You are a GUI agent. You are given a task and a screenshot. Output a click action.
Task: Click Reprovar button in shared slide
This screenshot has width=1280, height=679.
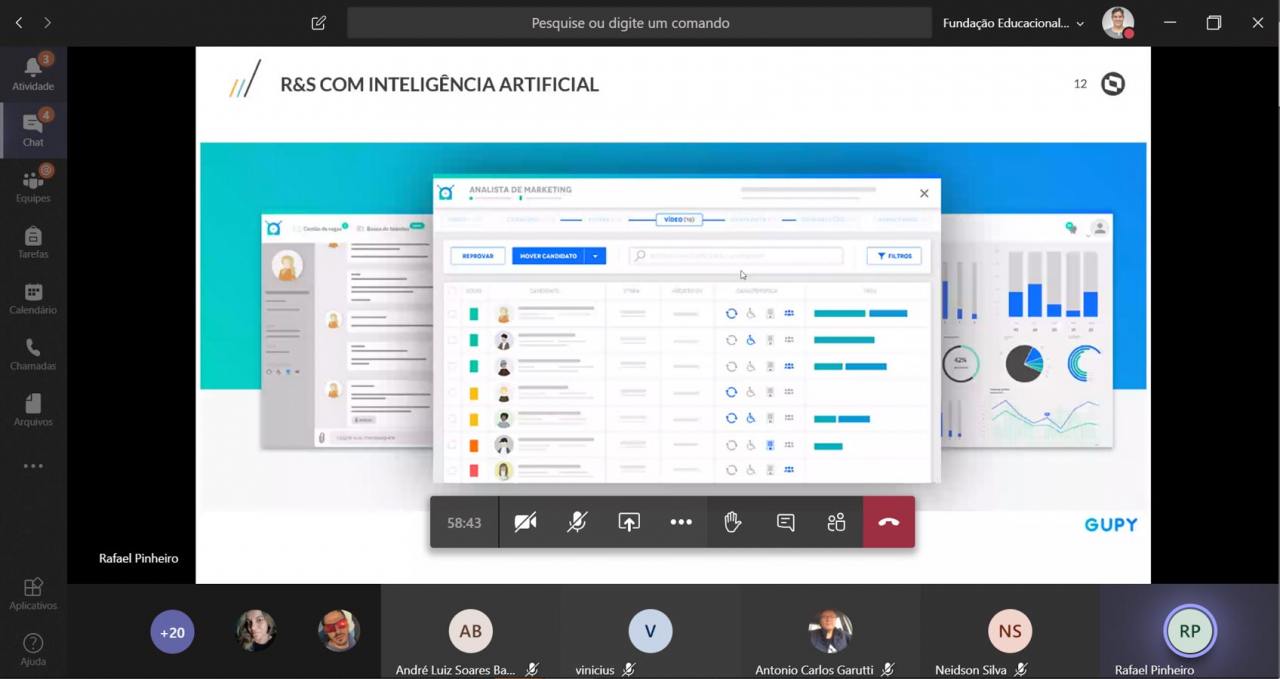(478, 256)
